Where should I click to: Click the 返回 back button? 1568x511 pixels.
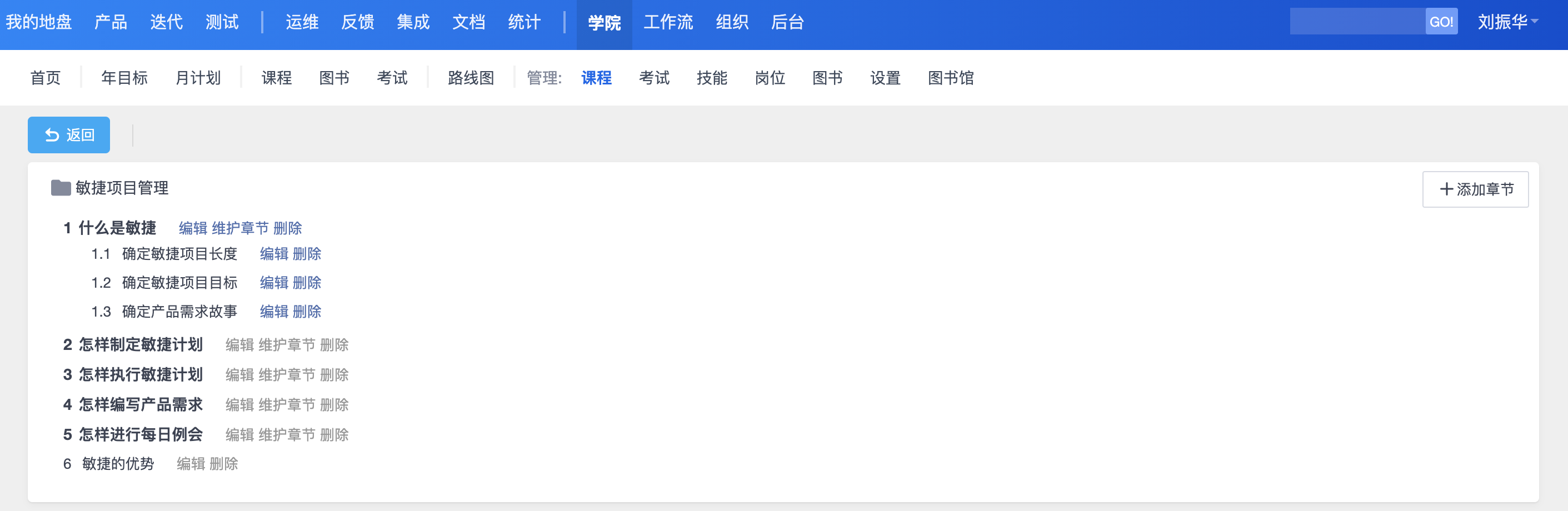pos(69,135)
